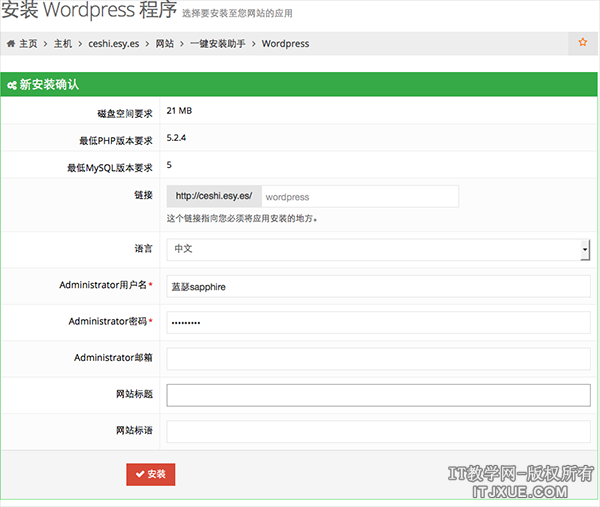Viewport: 600px width, 507px height.
Task: Click the 这个链接指向您必须将应用安装的地方 hint
Action: [x=242, y=219]
